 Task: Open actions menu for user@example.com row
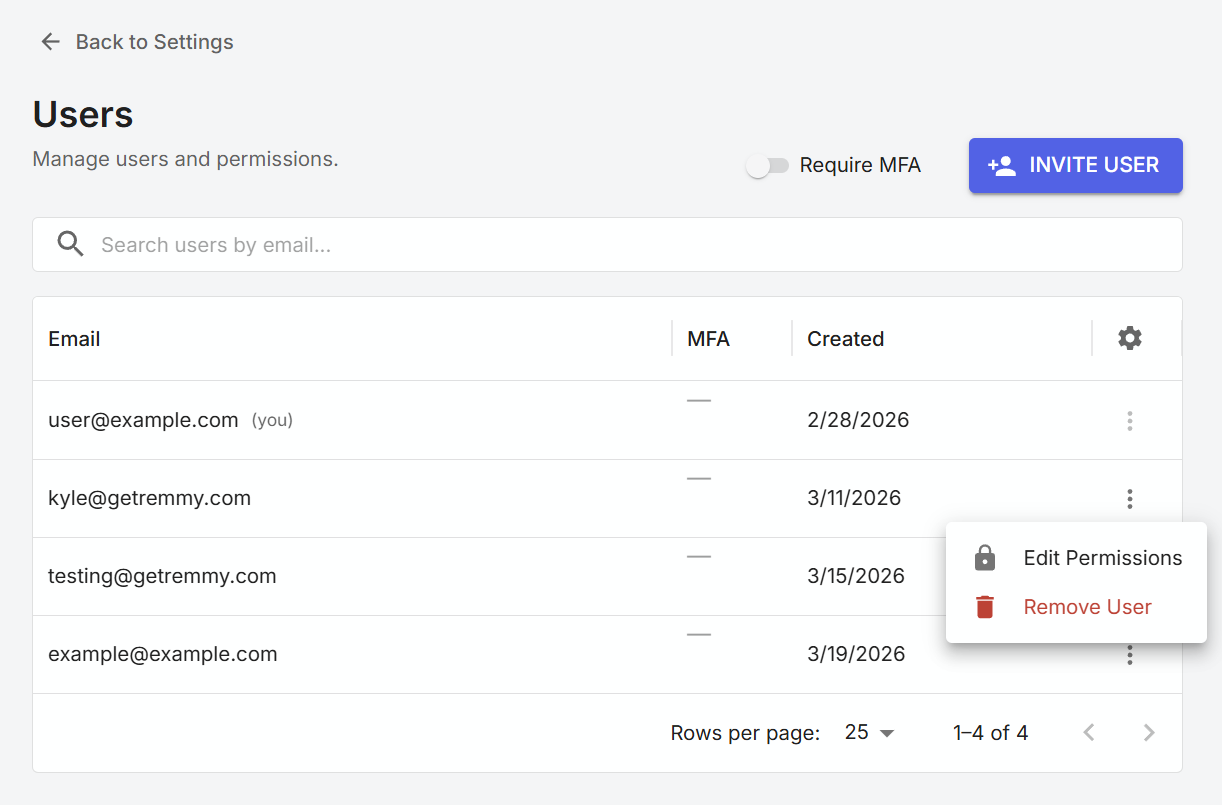point(1129,420)
